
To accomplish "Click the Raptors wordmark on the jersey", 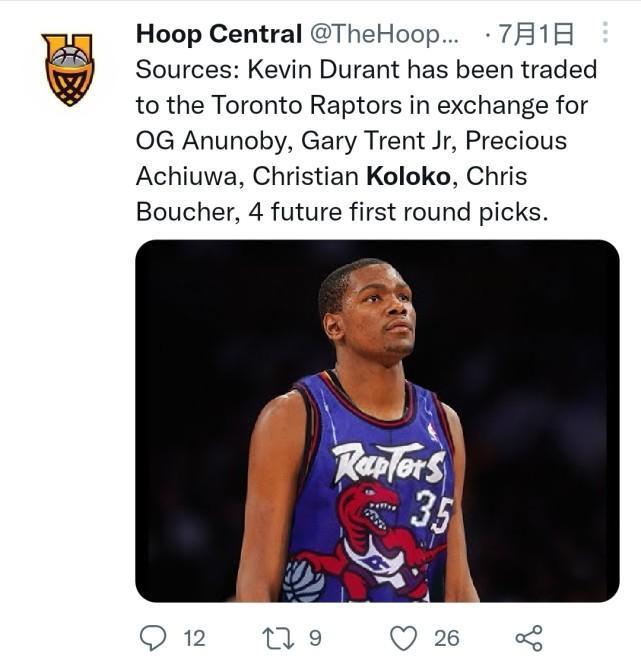I will (x=390, y=463).
